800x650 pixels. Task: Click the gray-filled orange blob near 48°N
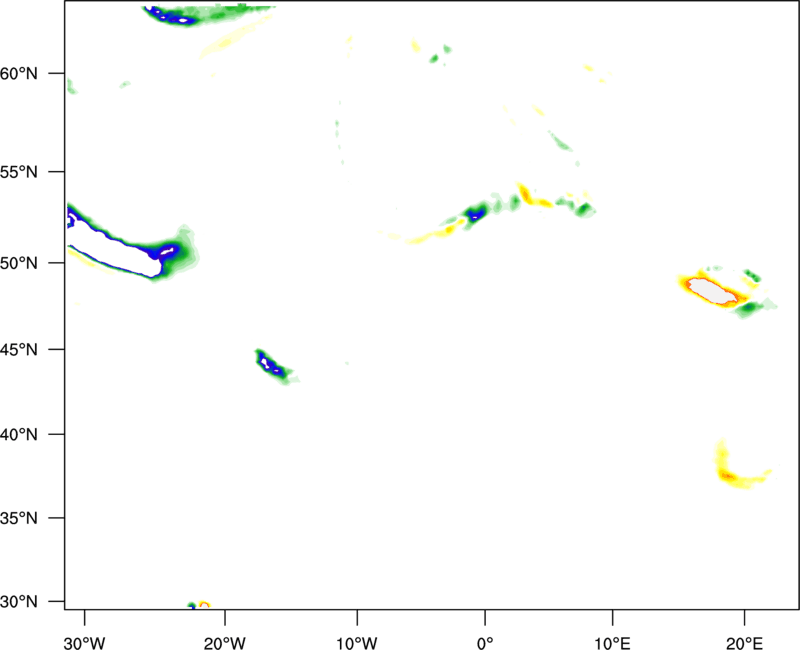713,292
